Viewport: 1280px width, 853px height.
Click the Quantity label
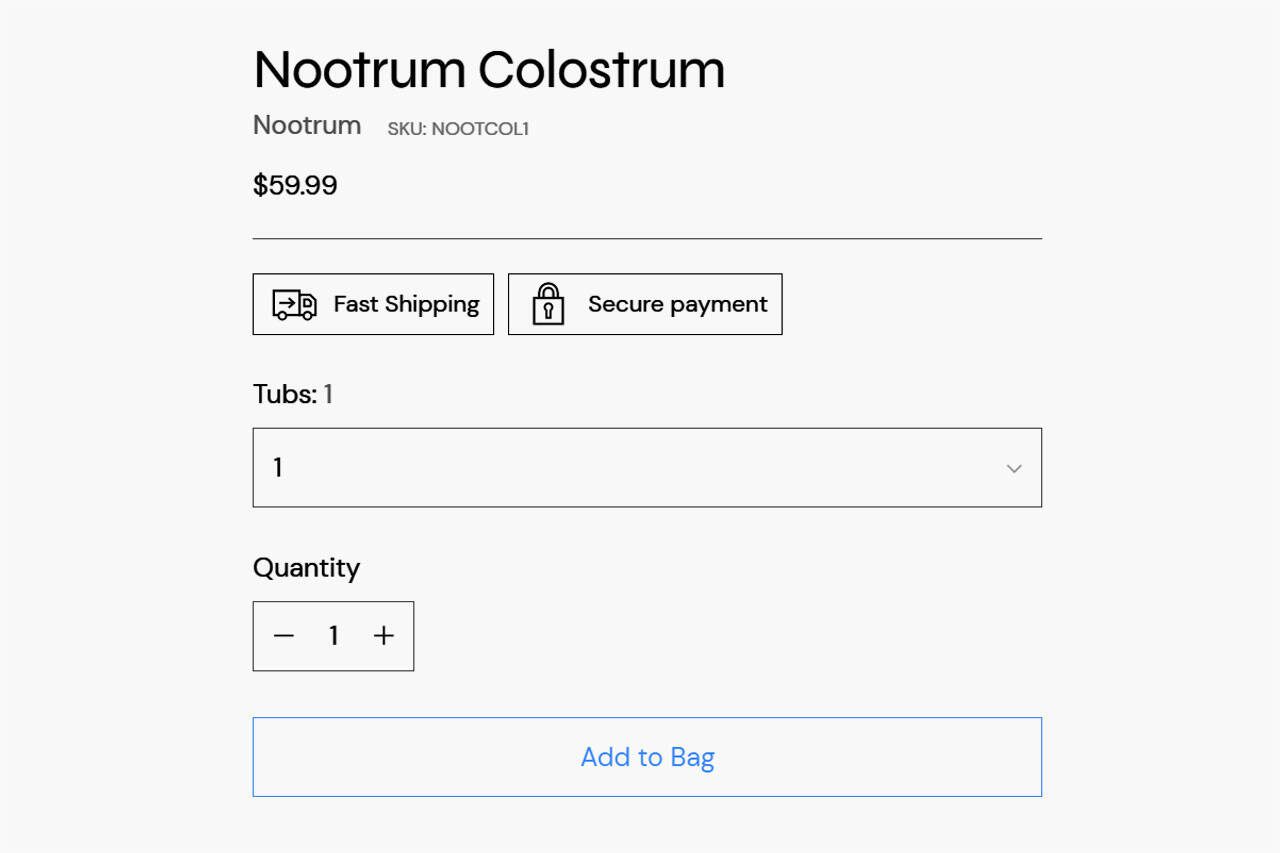306,568
